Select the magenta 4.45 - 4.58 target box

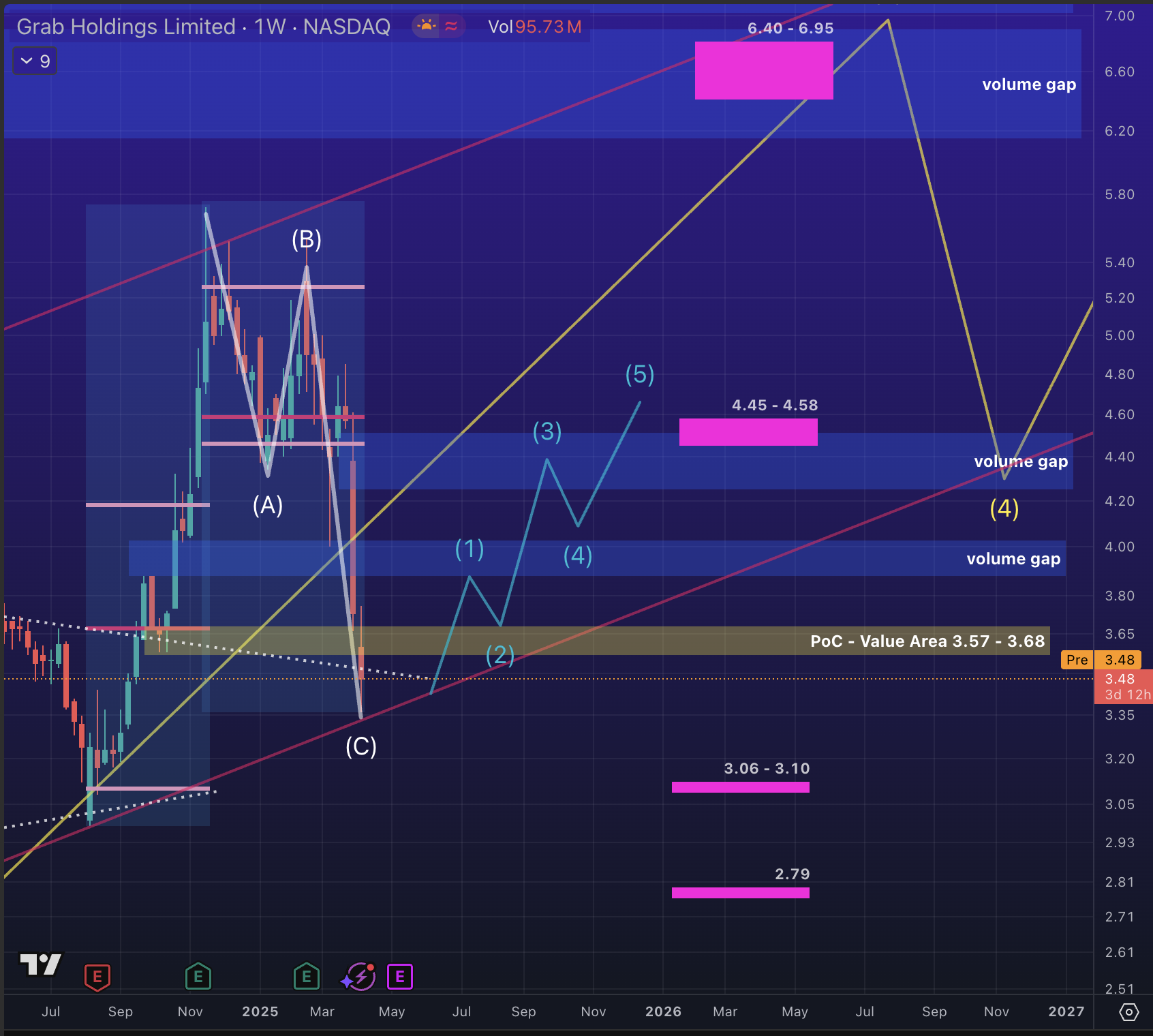click(x=748, y=432)
